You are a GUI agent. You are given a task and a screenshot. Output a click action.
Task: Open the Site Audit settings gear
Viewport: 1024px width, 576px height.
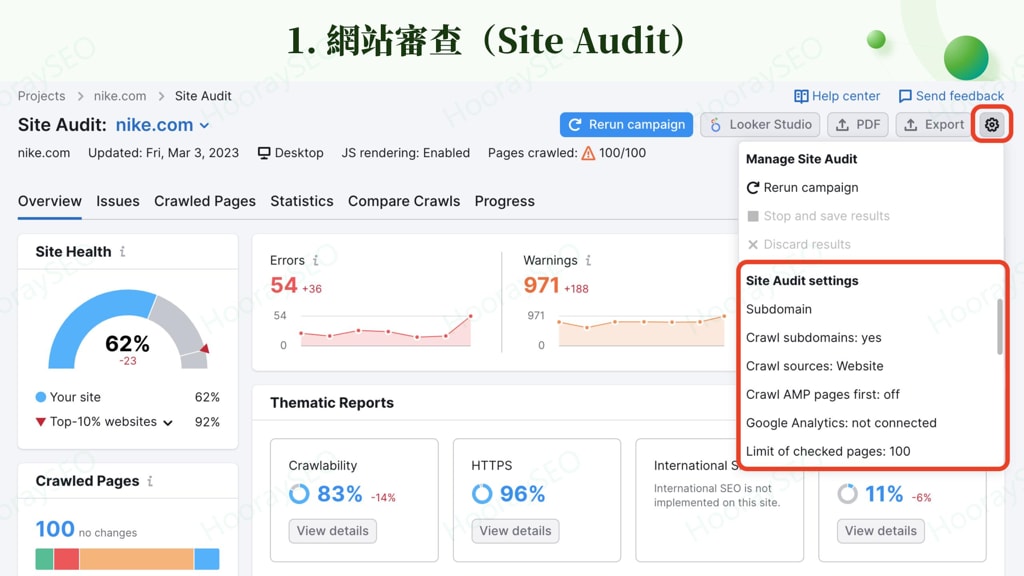click(990, 124)
